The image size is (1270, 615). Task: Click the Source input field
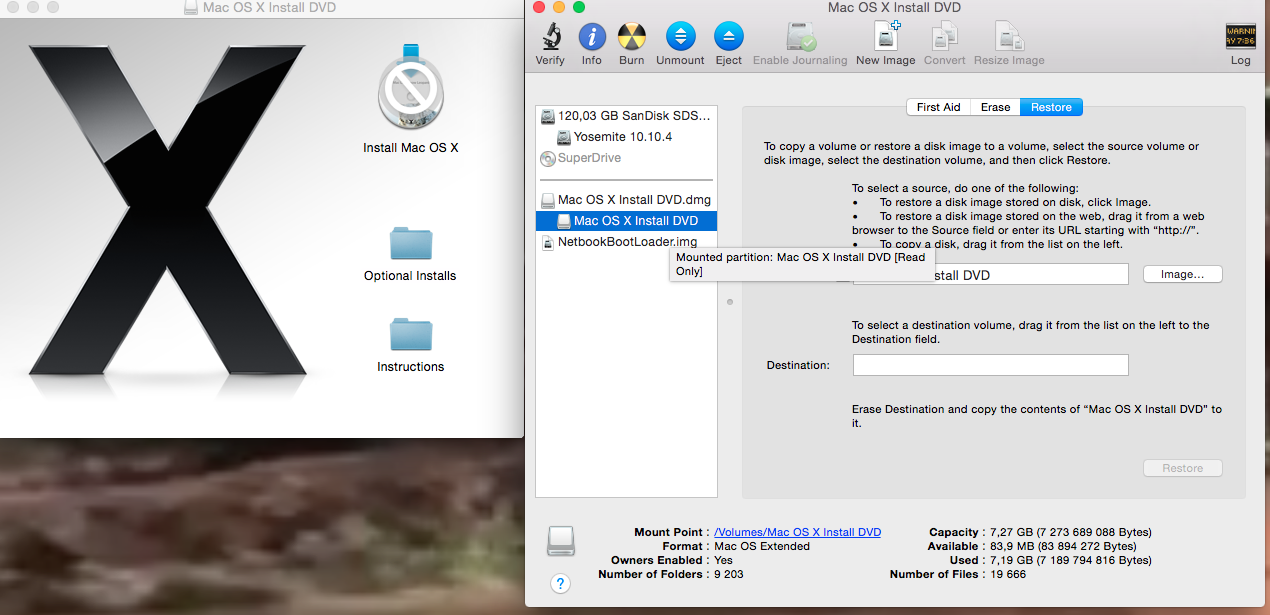[990, 274]
